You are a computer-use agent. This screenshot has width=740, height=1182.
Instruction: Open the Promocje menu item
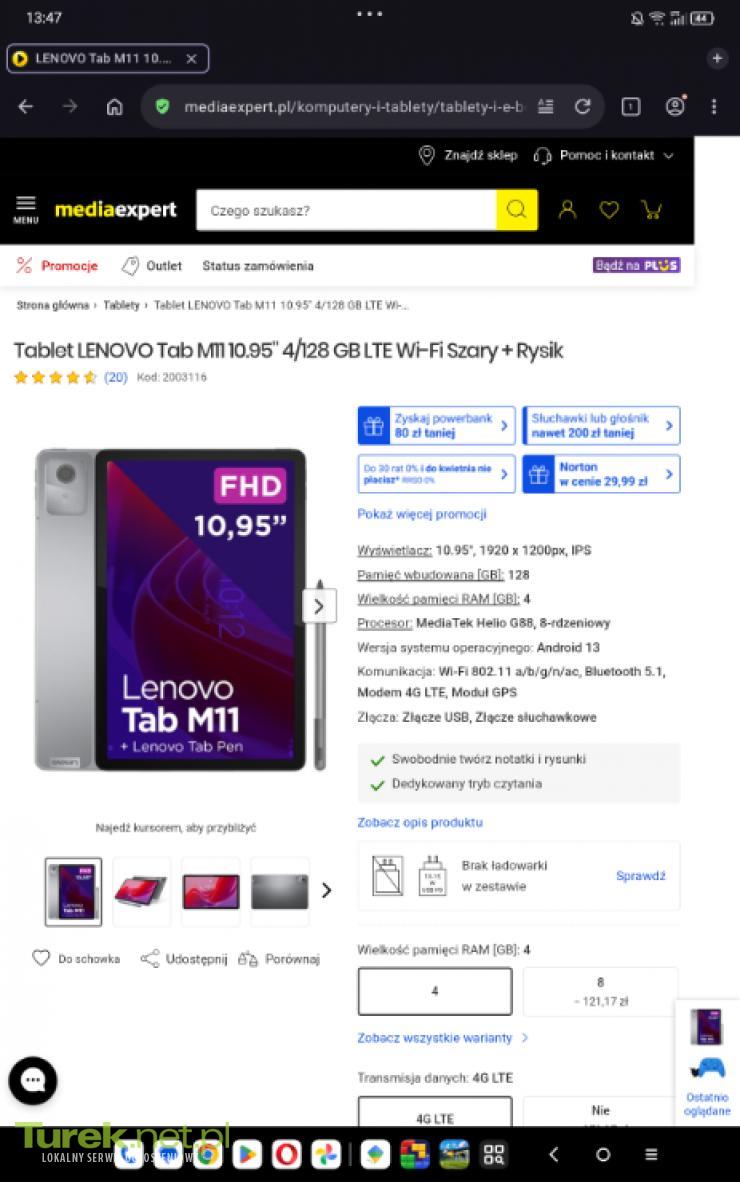(58, 265)
